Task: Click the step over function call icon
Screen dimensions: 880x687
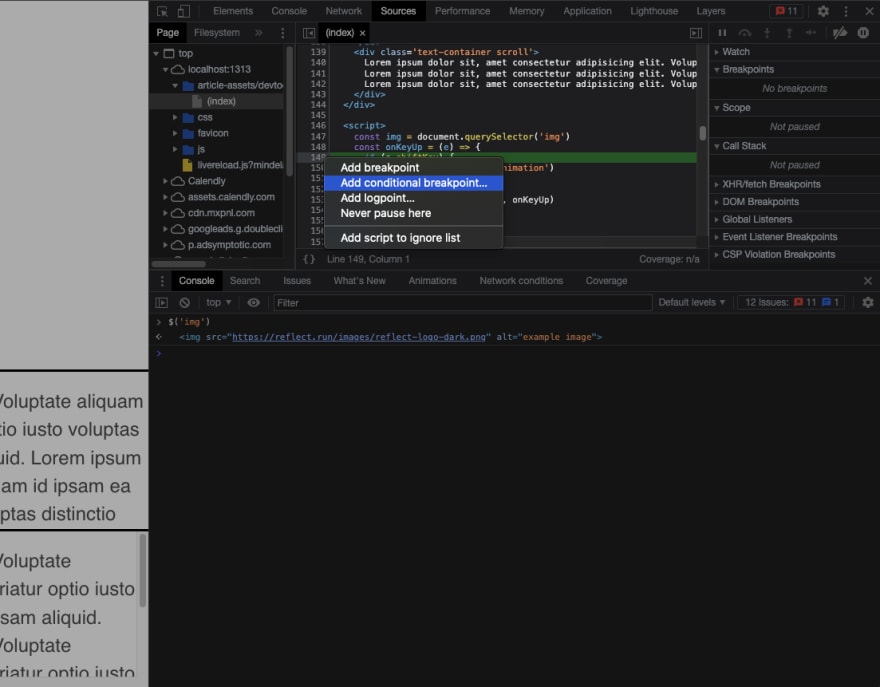Action: click(745, 33)
